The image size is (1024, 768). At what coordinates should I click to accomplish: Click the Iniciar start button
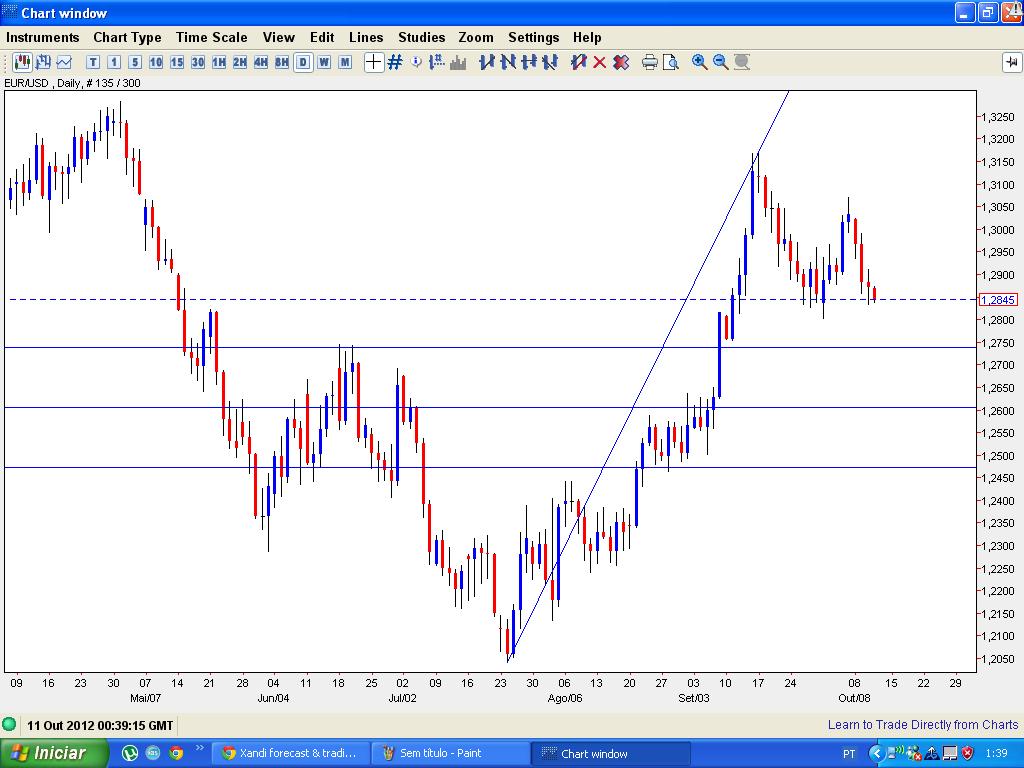[52, 753]
